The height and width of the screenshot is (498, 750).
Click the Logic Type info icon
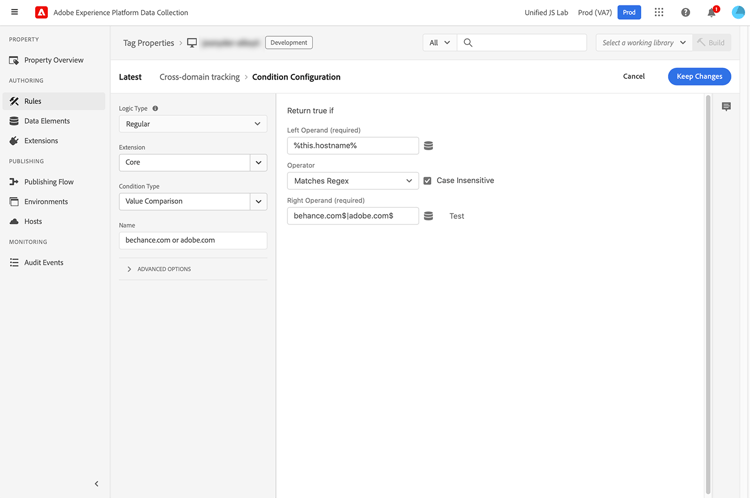pyautogui.click(x=155, y=109)
